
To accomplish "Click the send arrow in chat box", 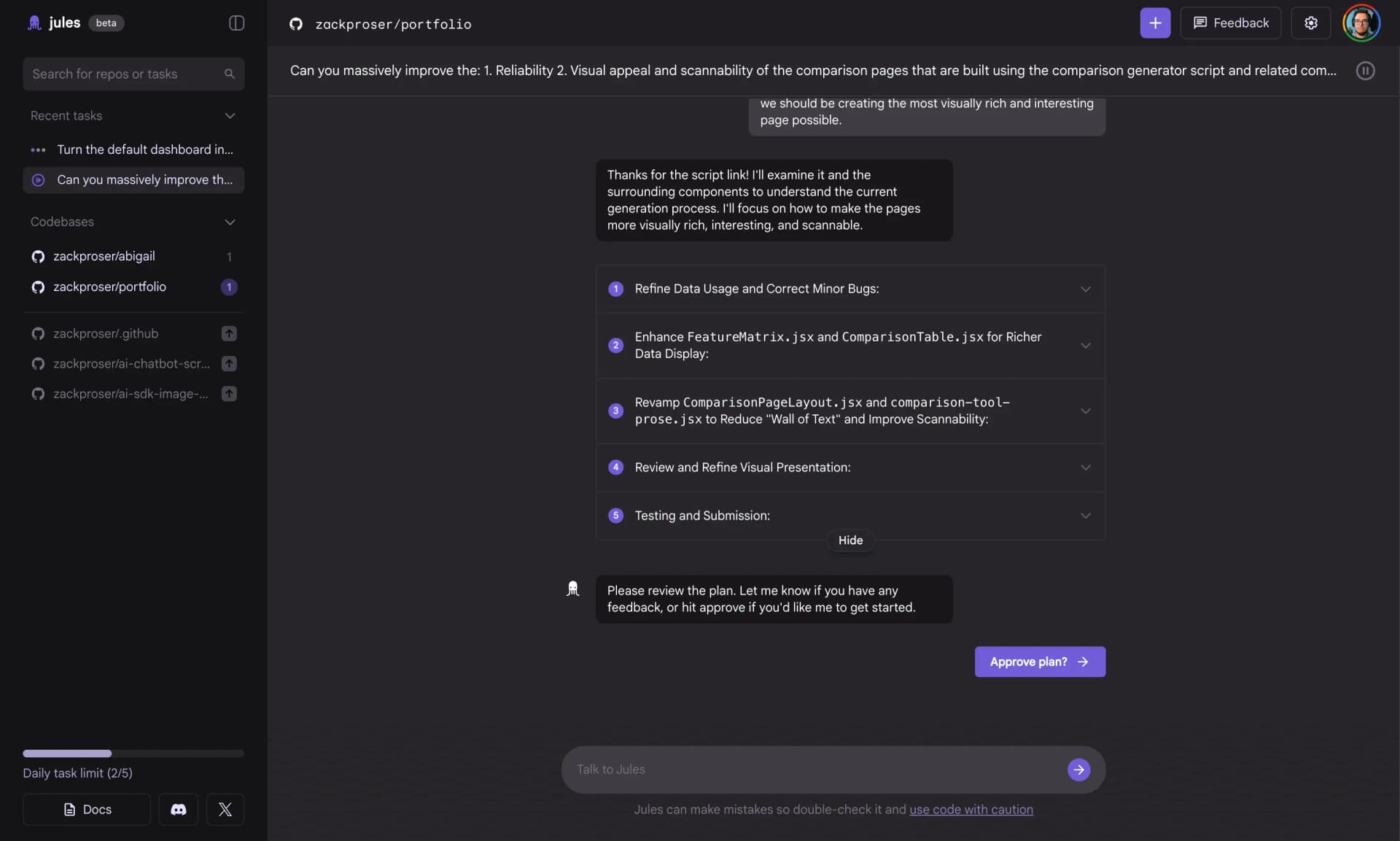I will pos(1078,770).
